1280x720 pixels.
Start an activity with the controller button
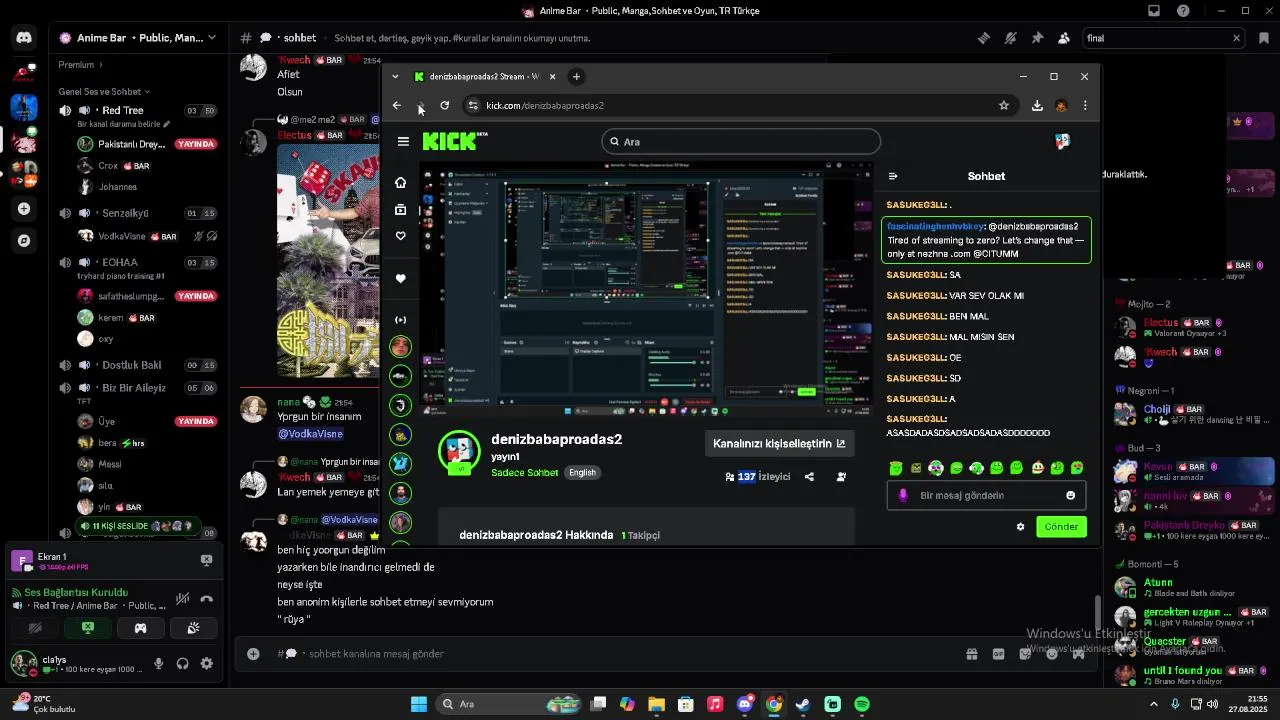[141, 628]
